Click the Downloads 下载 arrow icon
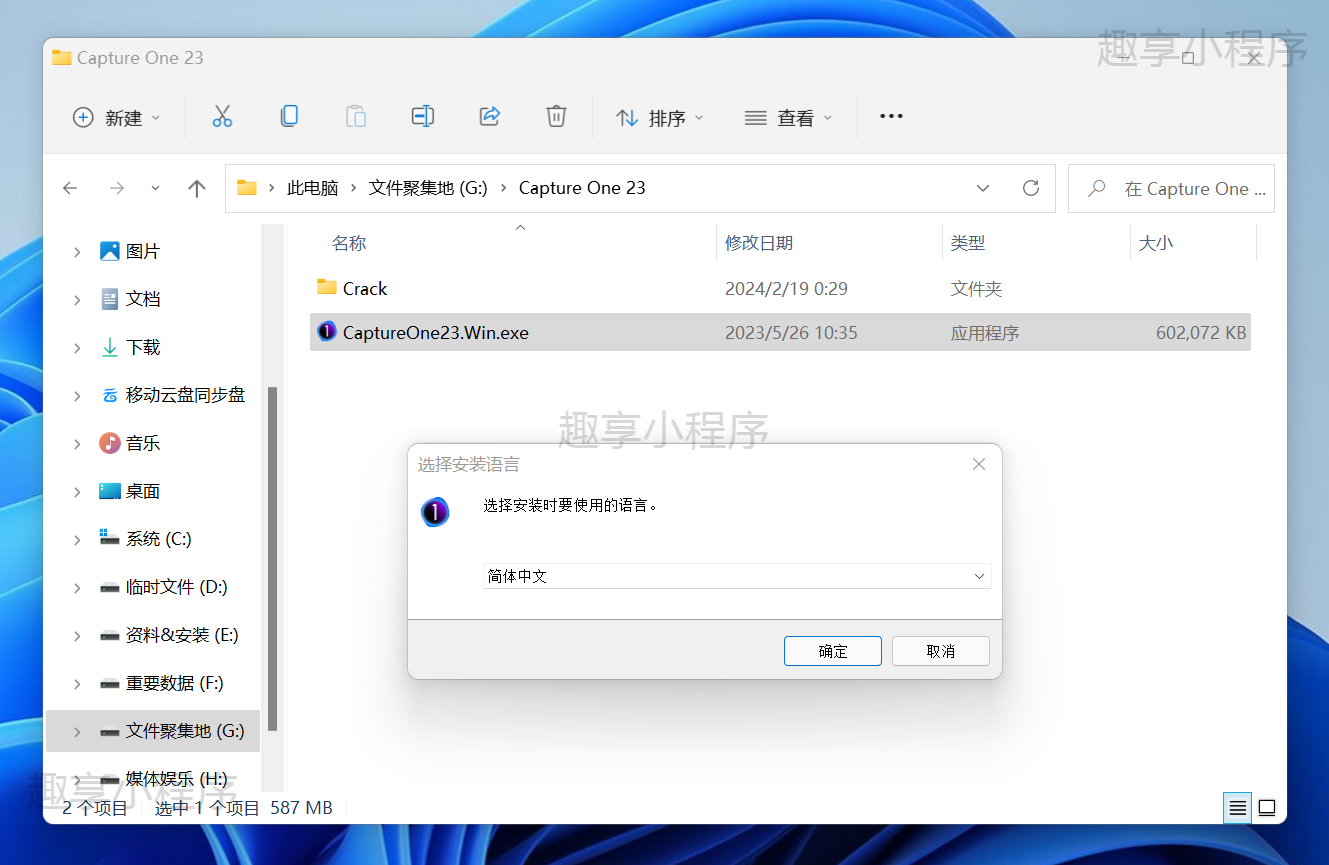This screenshot has height=865, width=1329. coord(110,347)
